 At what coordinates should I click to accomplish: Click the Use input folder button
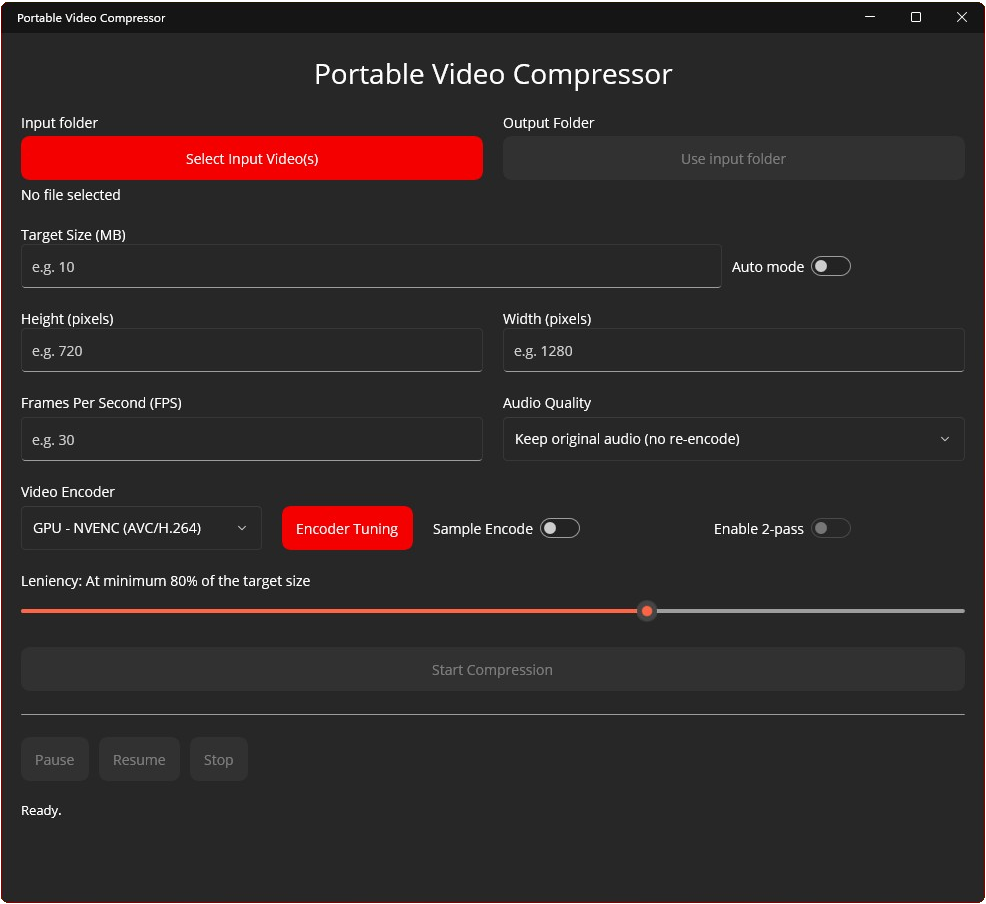coord(733,158)
